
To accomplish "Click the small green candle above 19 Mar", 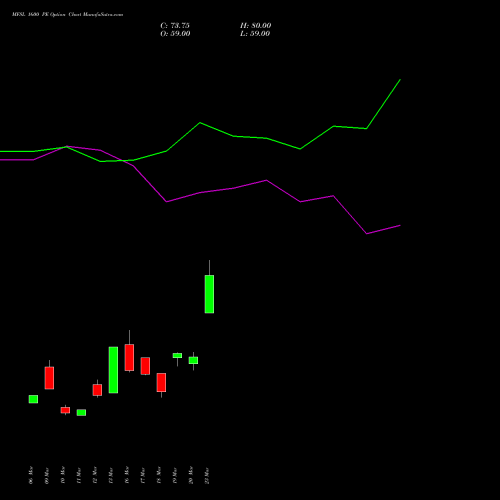I will pos(177,356).
